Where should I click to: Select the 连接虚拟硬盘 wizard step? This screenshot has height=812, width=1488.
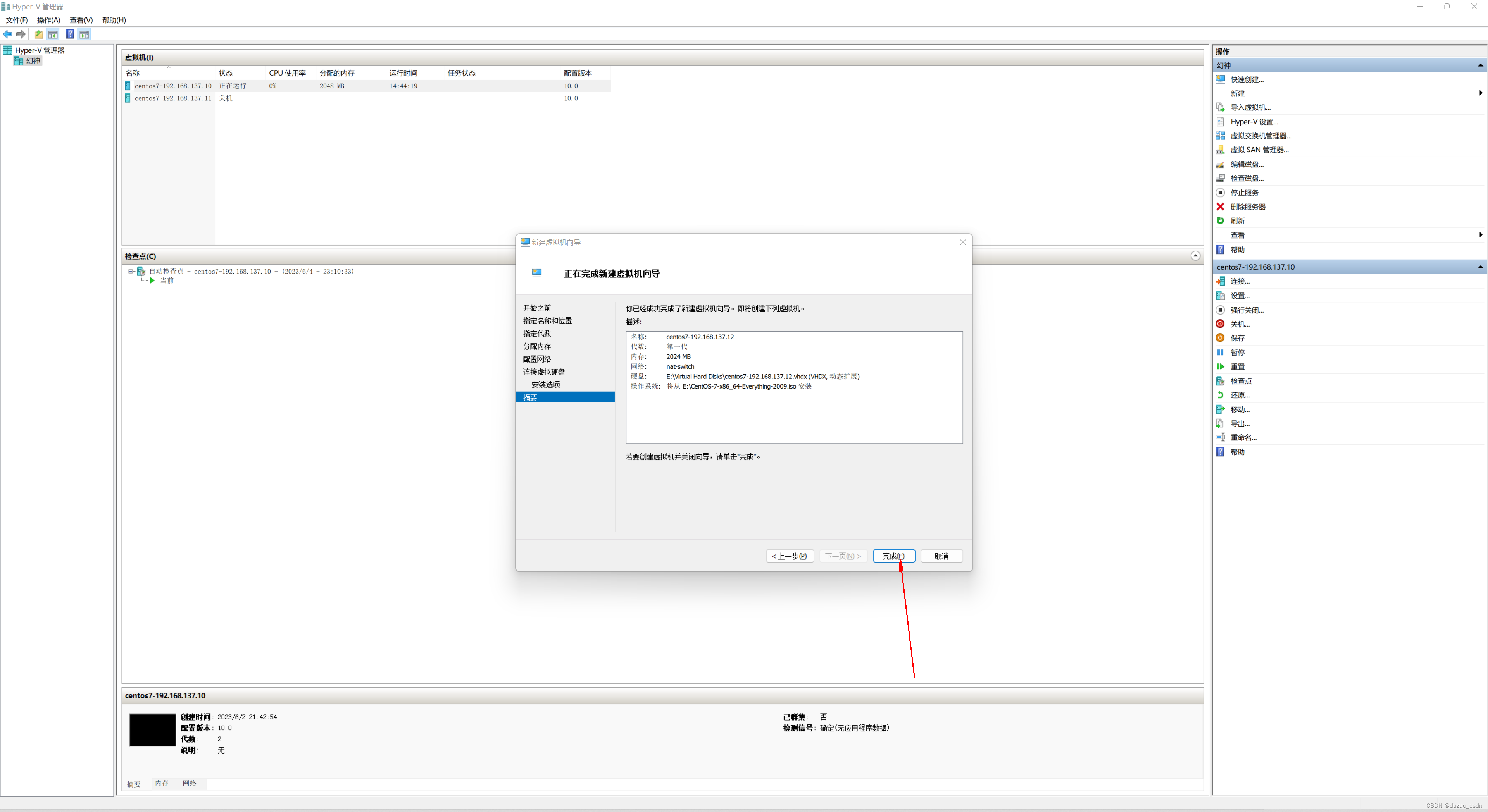[x=544, y=373]
